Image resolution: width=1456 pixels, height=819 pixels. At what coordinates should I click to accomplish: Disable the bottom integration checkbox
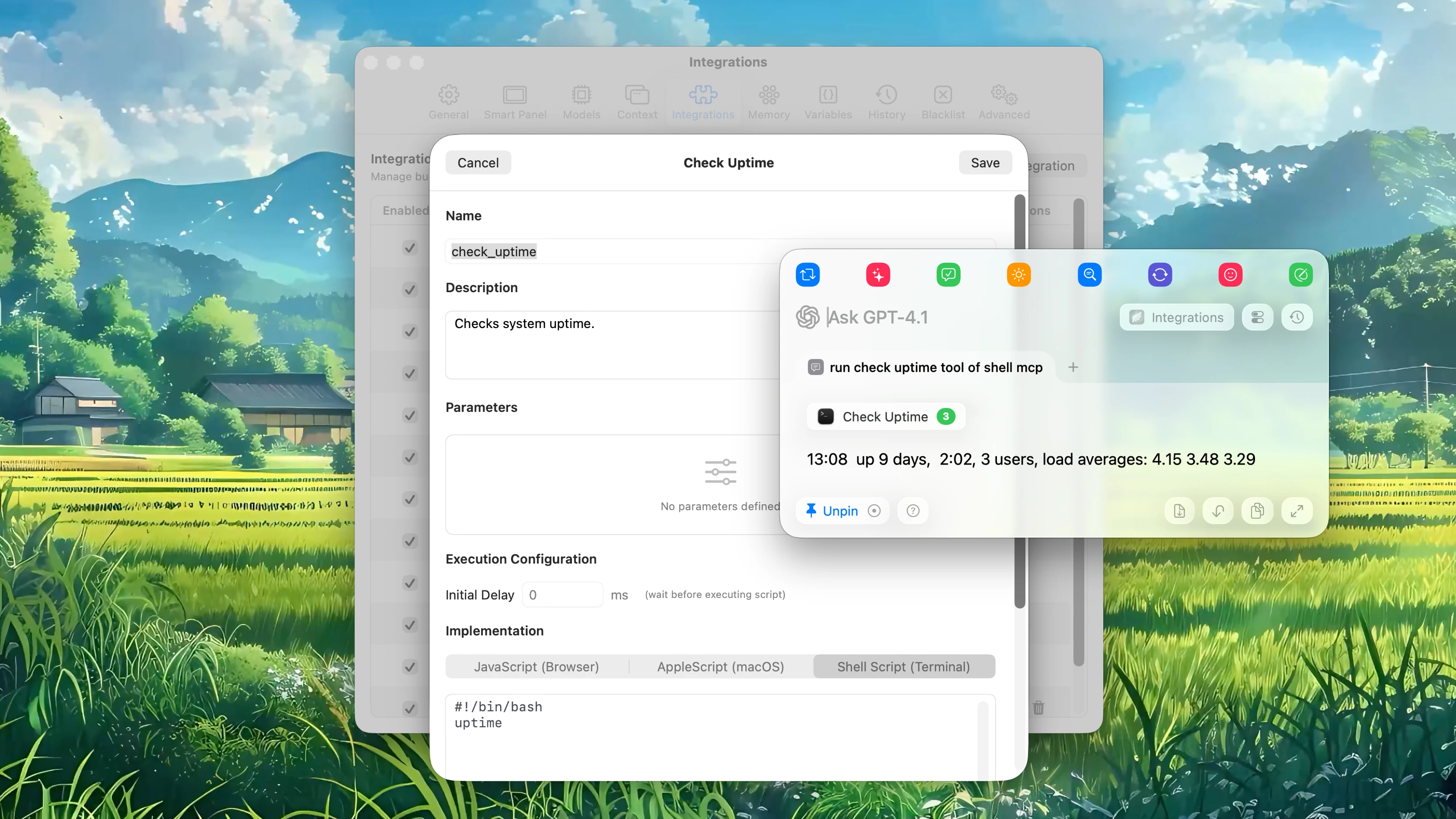(410, 708)
